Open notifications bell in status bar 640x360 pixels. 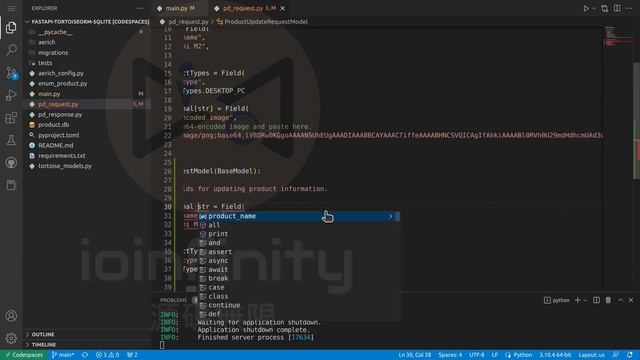click(630, 355)
